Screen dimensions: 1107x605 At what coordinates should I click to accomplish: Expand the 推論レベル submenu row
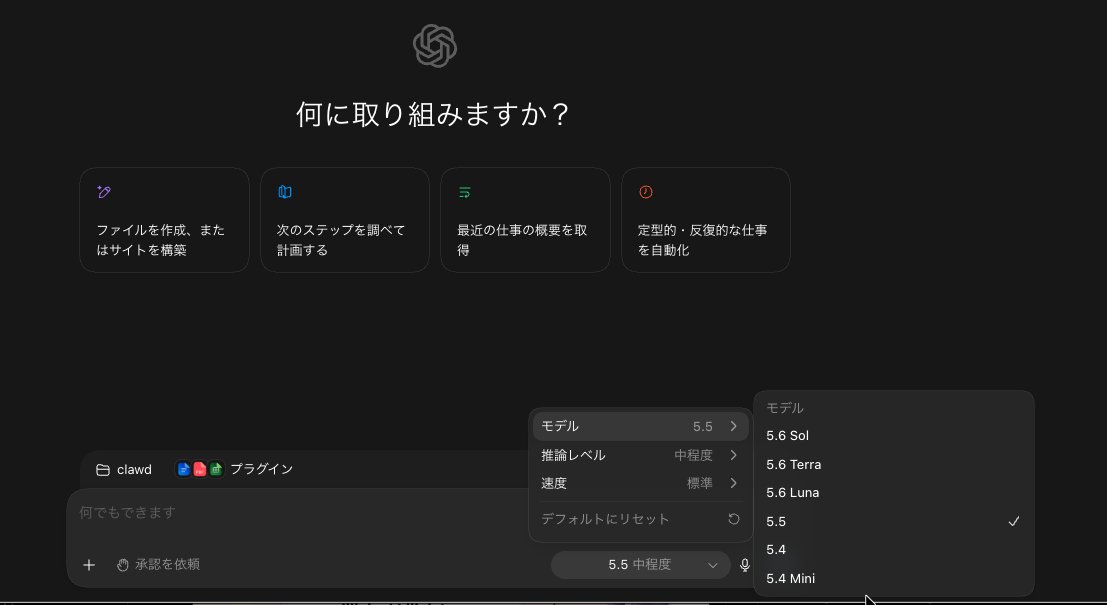pyautogui.click(x=640, y=455)
